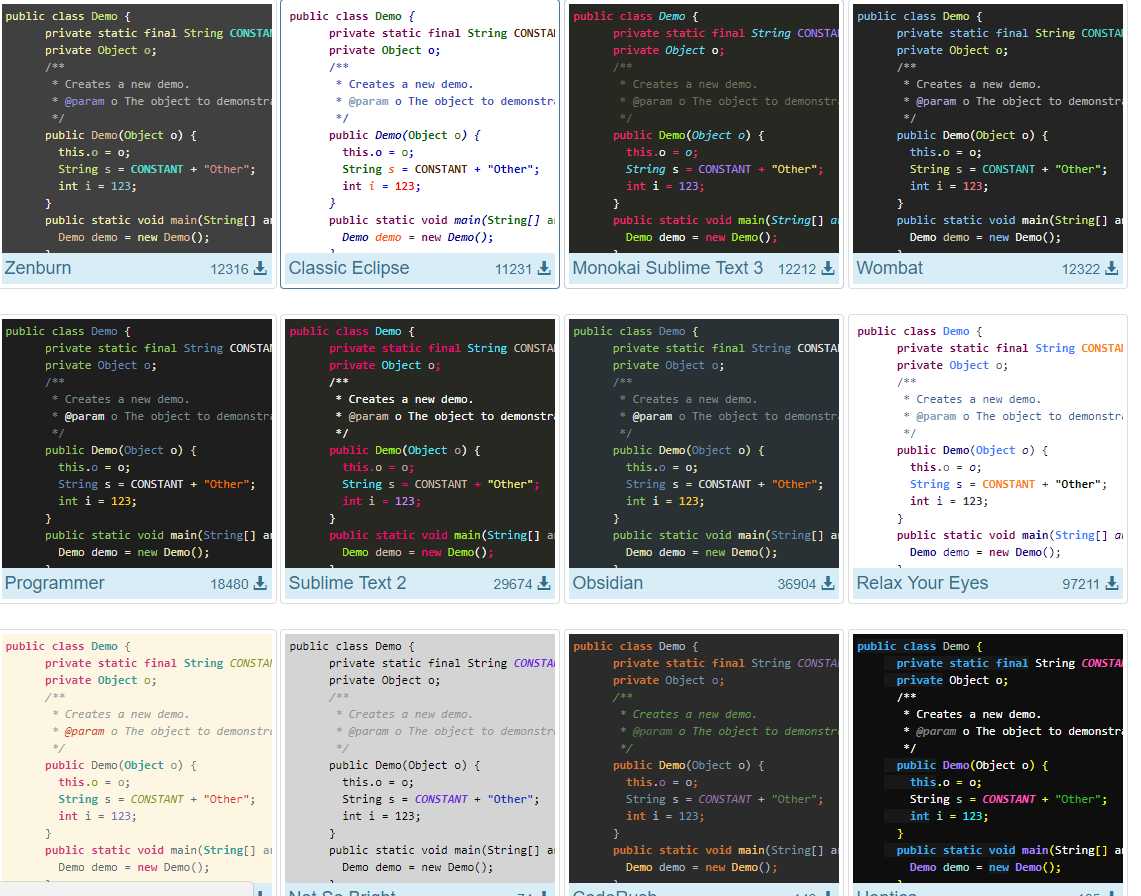The height and width of the screenshot is (896, 1141).
Task: Click the Programmer code preview thumbnail
Action: coord(137,443)
